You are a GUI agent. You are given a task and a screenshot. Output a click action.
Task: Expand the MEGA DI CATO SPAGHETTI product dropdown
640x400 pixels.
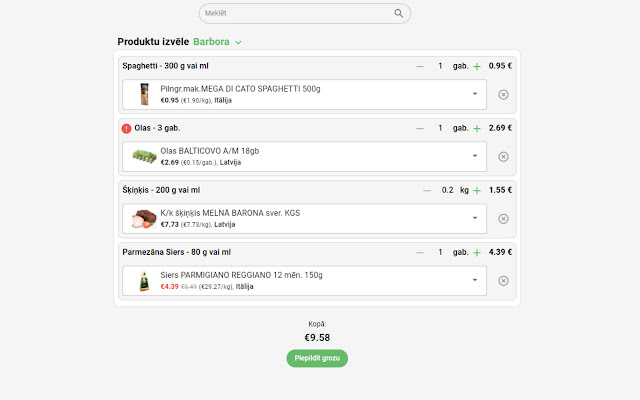474,95
